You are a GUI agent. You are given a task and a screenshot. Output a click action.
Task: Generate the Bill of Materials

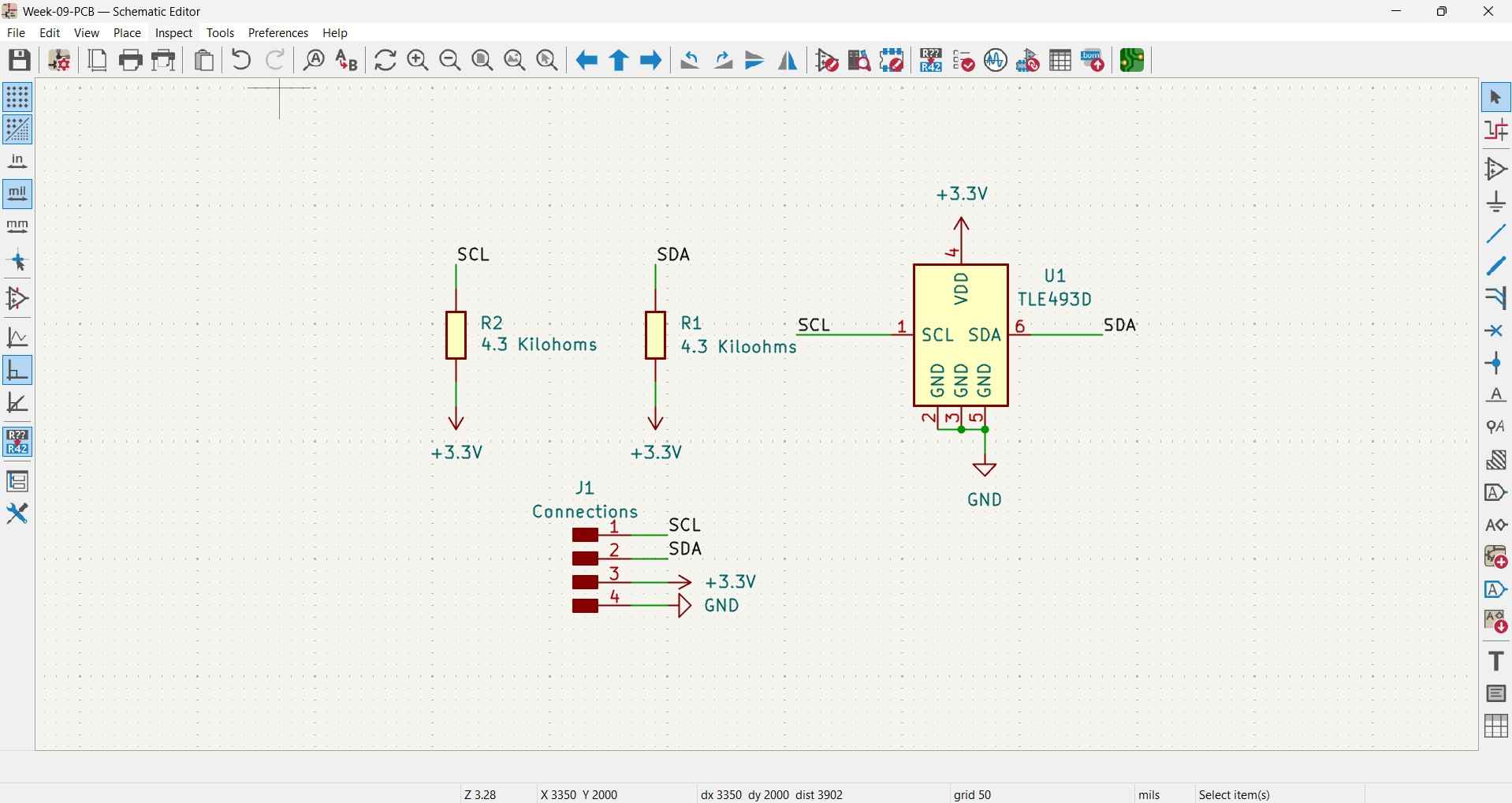click(x=1093, y=60)
